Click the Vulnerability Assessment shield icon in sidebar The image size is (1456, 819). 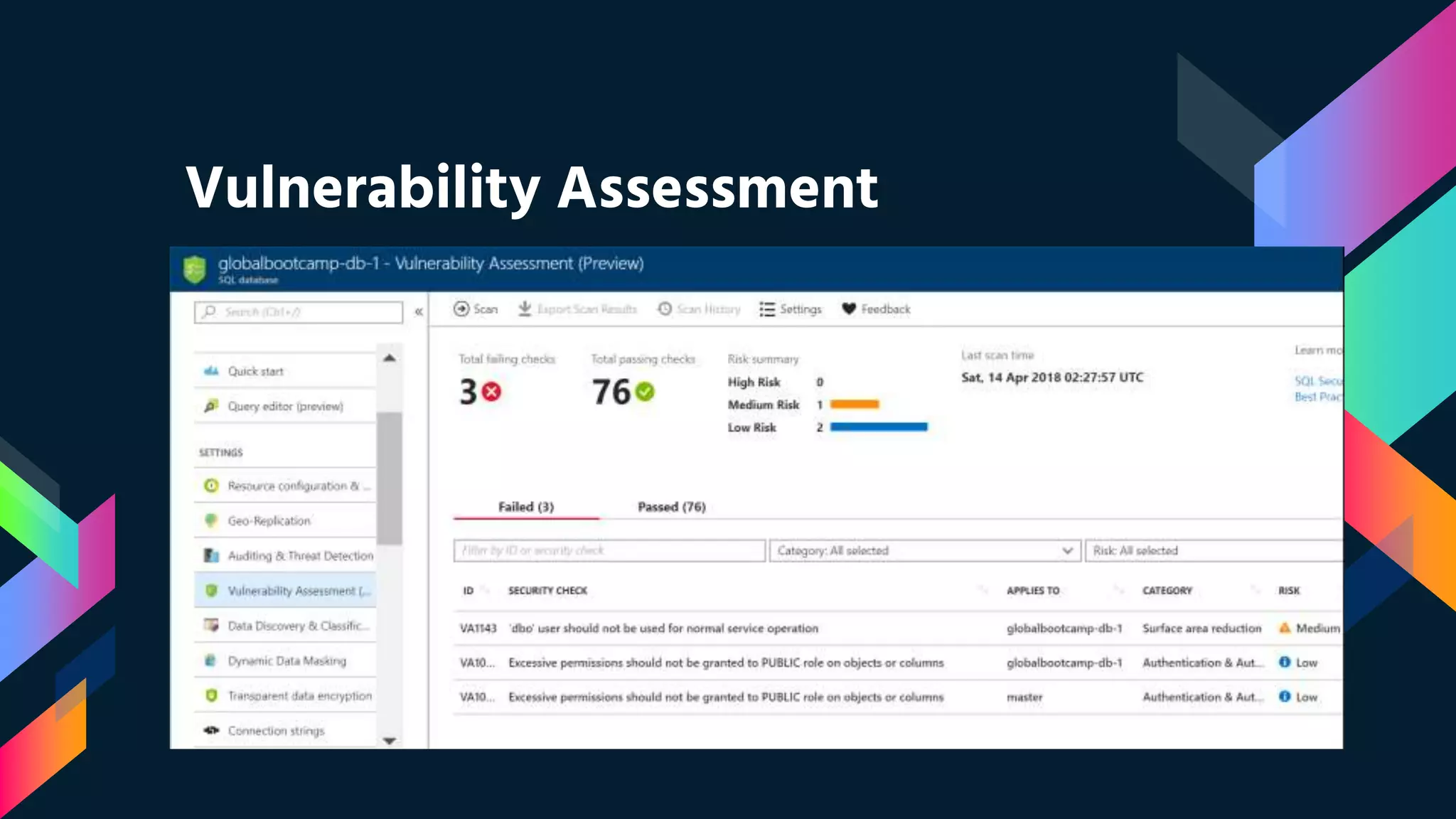pos(211,591)
